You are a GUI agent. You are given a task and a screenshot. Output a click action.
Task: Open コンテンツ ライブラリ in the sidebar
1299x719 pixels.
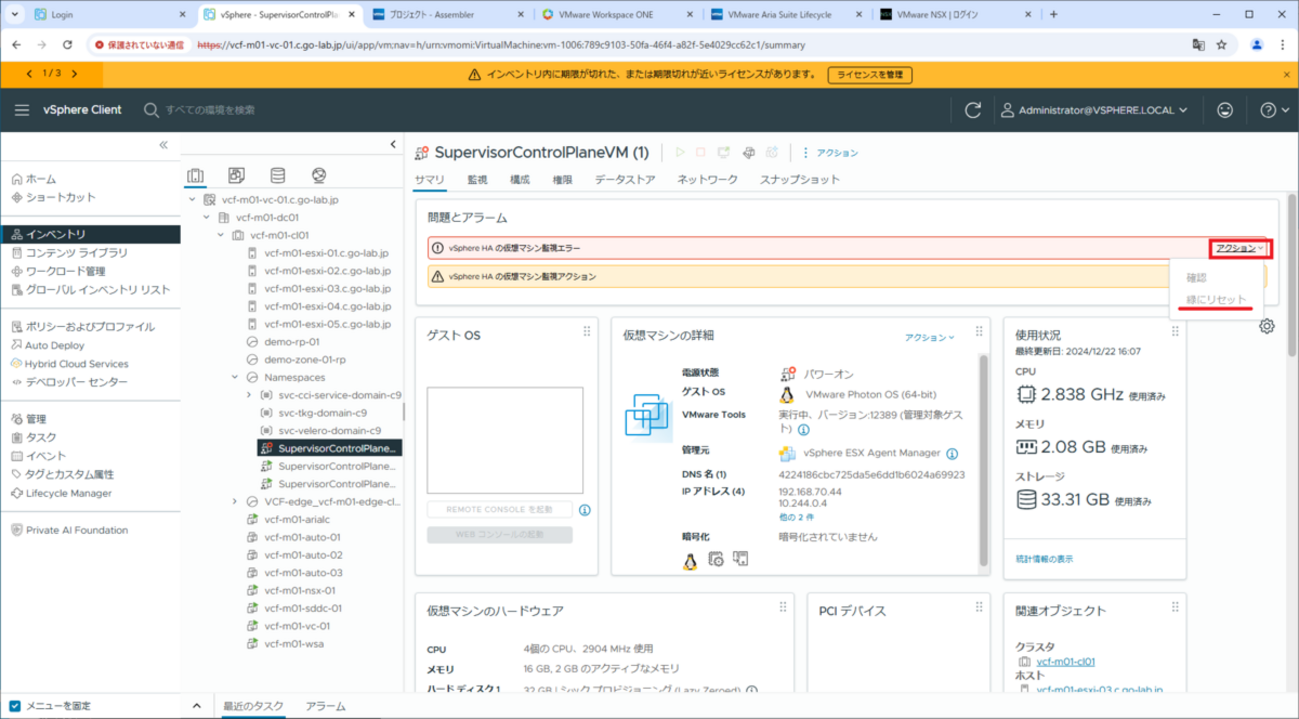[77, 253]
